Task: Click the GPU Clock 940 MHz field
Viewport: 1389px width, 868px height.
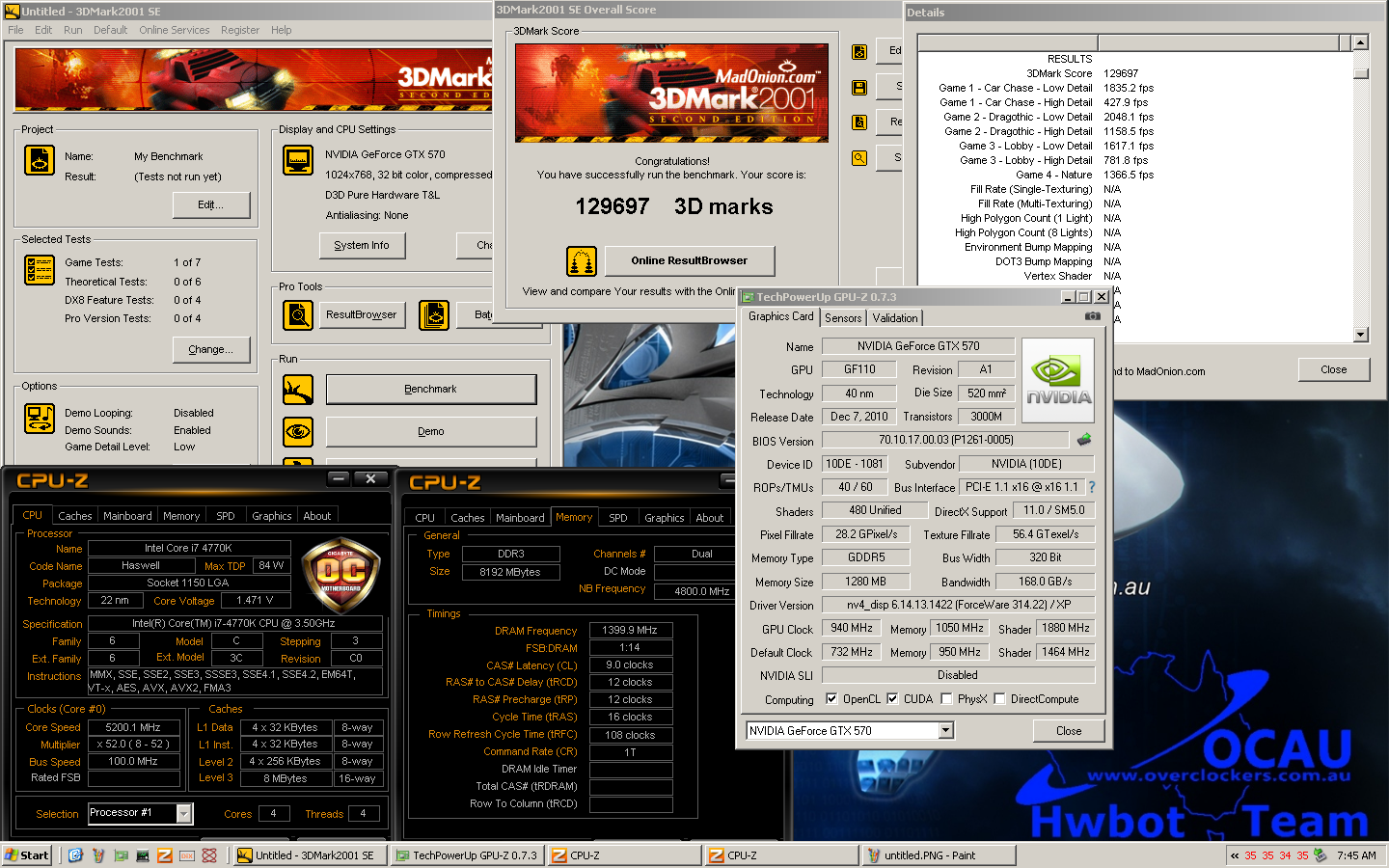Action: click(852, 628)
